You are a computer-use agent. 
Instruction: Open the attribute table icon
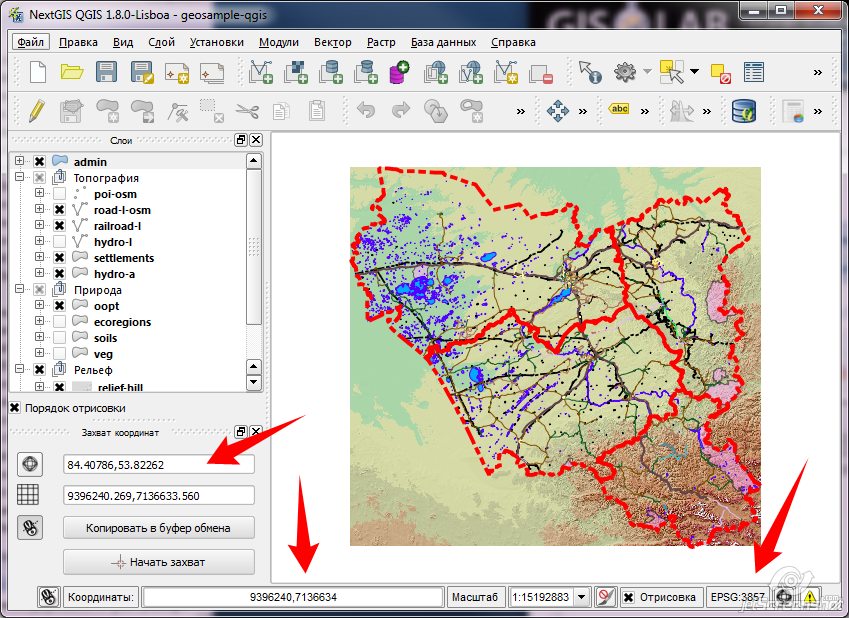754,72
